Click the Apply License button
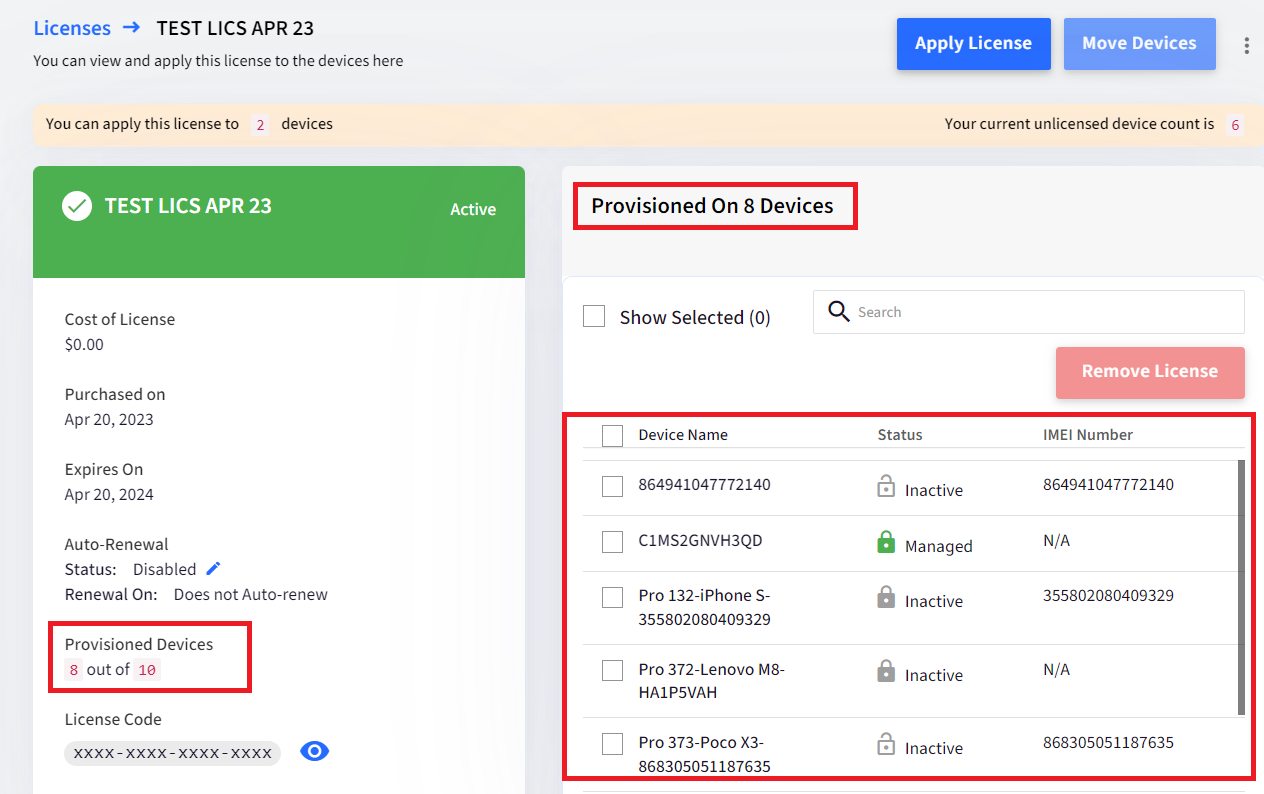 (x=973, y=44)
